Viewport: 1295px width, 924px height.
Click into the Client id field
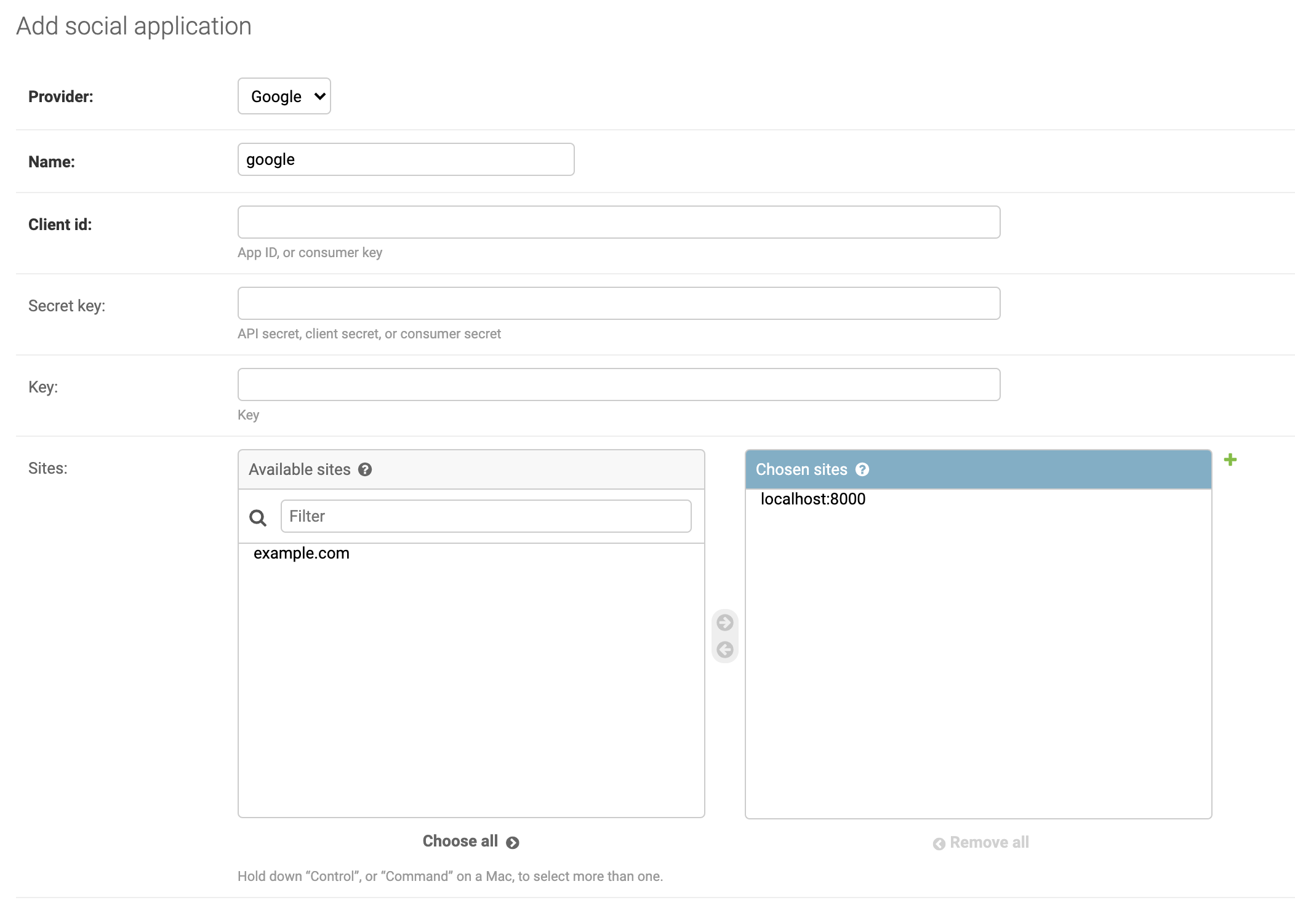[619, 222]
